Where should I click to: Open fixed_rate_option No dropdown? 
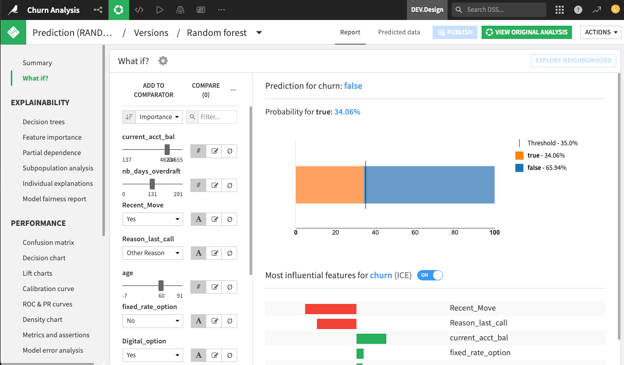point(152,321)
